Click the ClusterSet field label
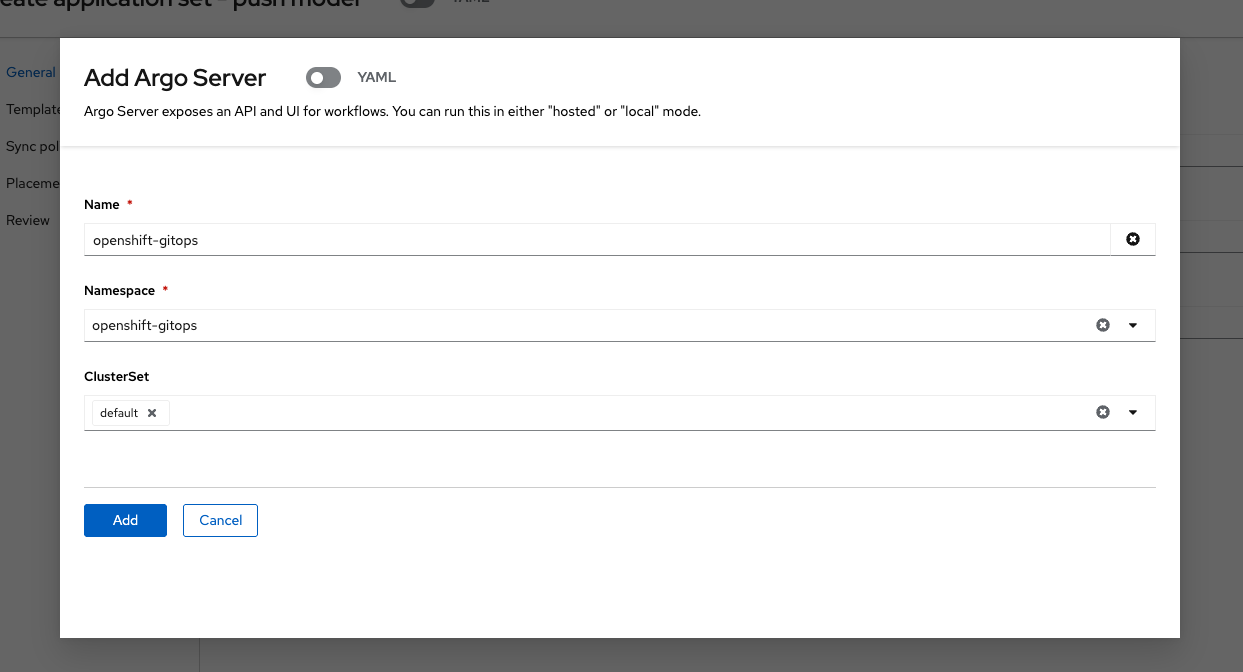The width and height of the screenshot is (1243, 672). tap(116, 376)
